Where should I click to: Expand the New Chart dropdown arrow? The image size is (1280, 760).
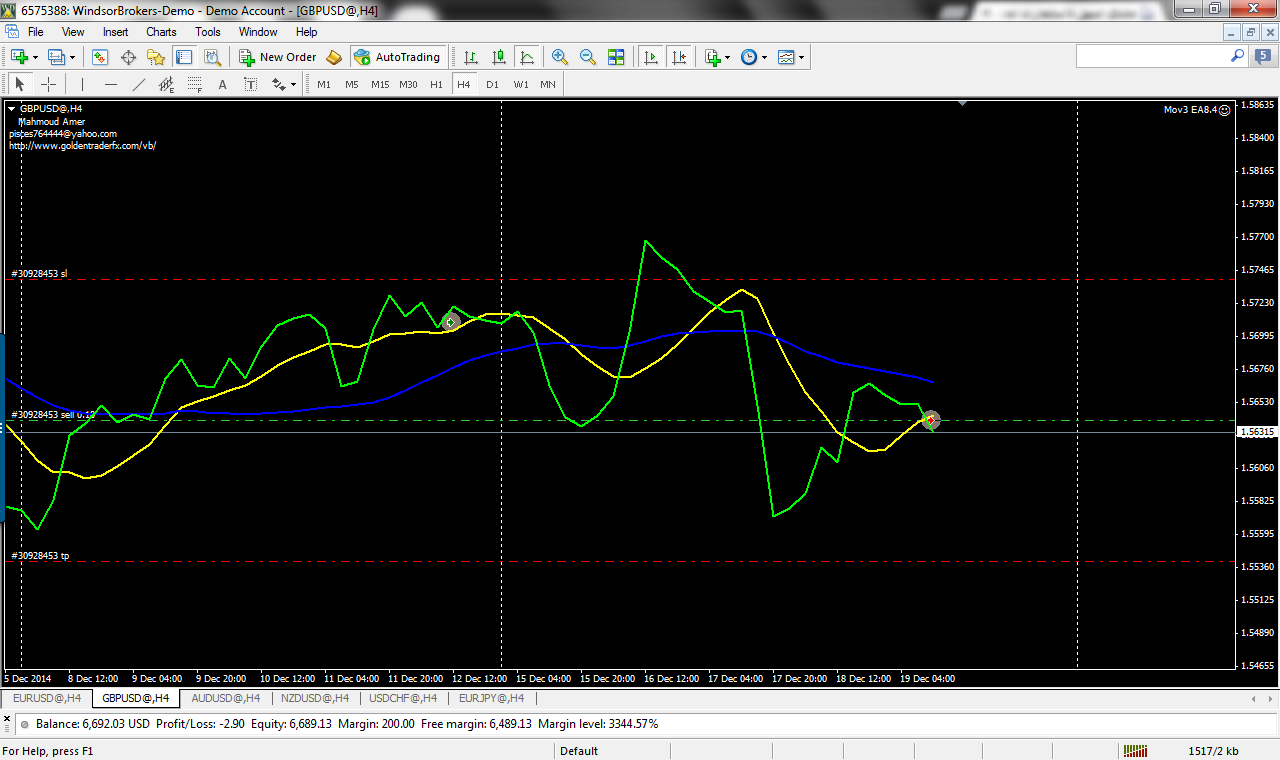(x=34, y=57)
